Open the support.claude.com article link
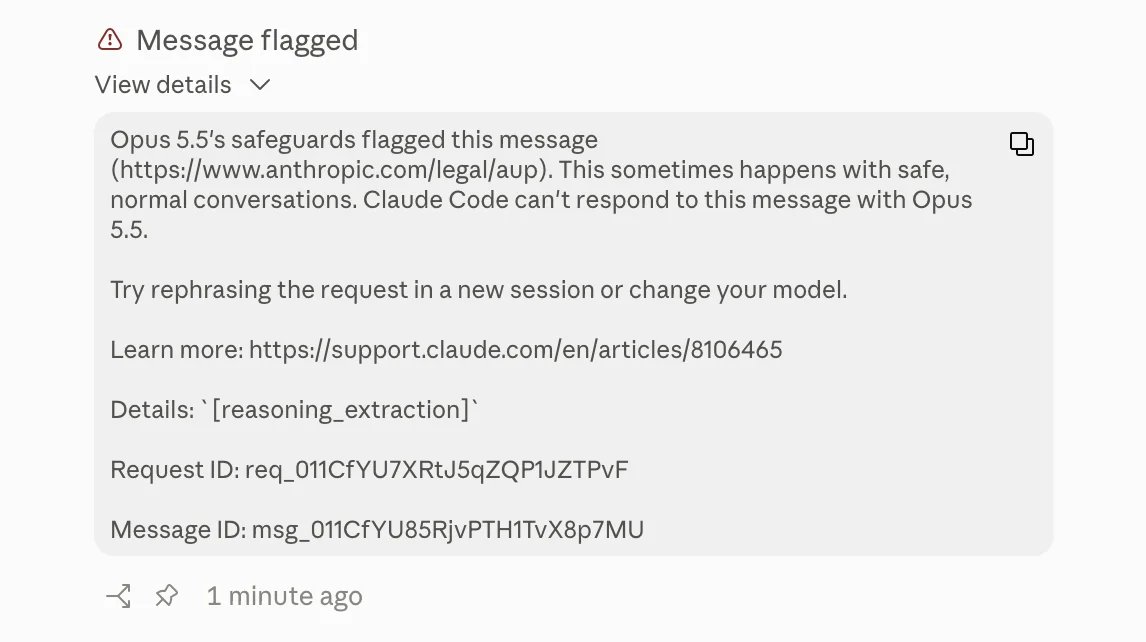The width and height of the screenshot is (1146, 642). tap(515, 350)
